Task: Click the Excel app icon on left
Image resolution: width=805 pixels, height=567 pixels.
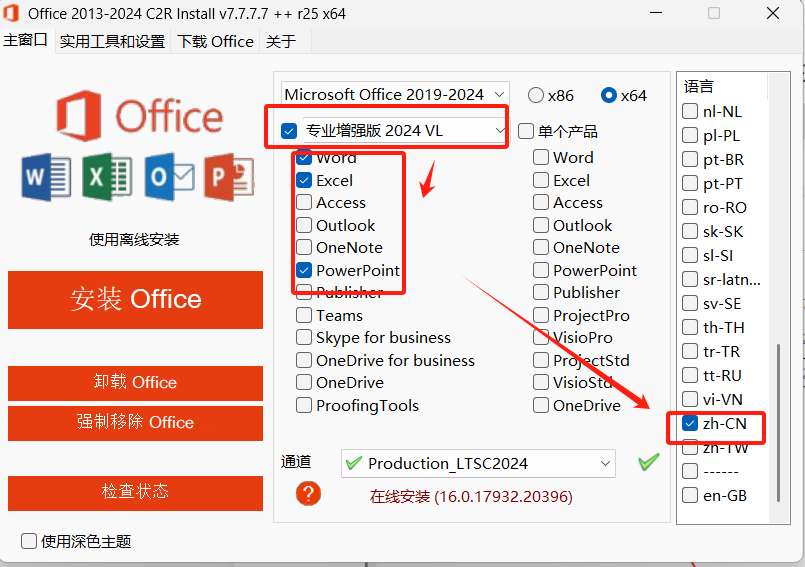Action: (107, 177)
